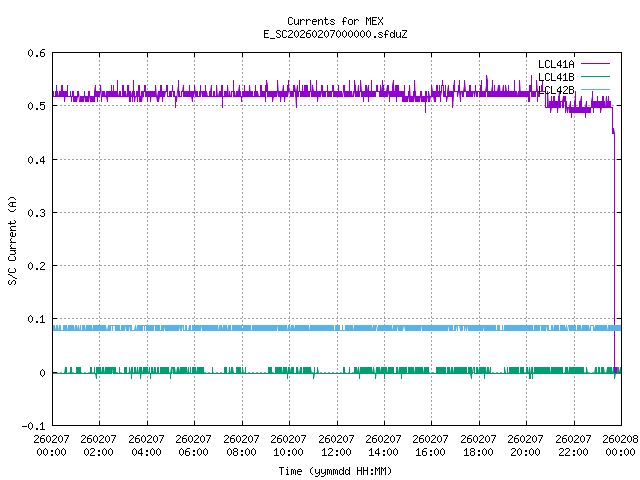Select the 260207 18:00 time tick label
The image size is (640, 480).
pos(478,445)
